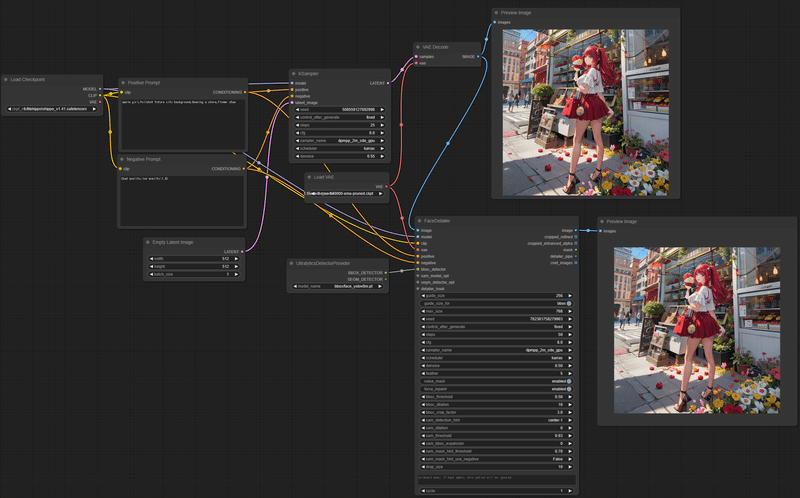Collapse the Load Checkpoint node via its dot
The width and height of the screenshot is (800, 498).
6,80
